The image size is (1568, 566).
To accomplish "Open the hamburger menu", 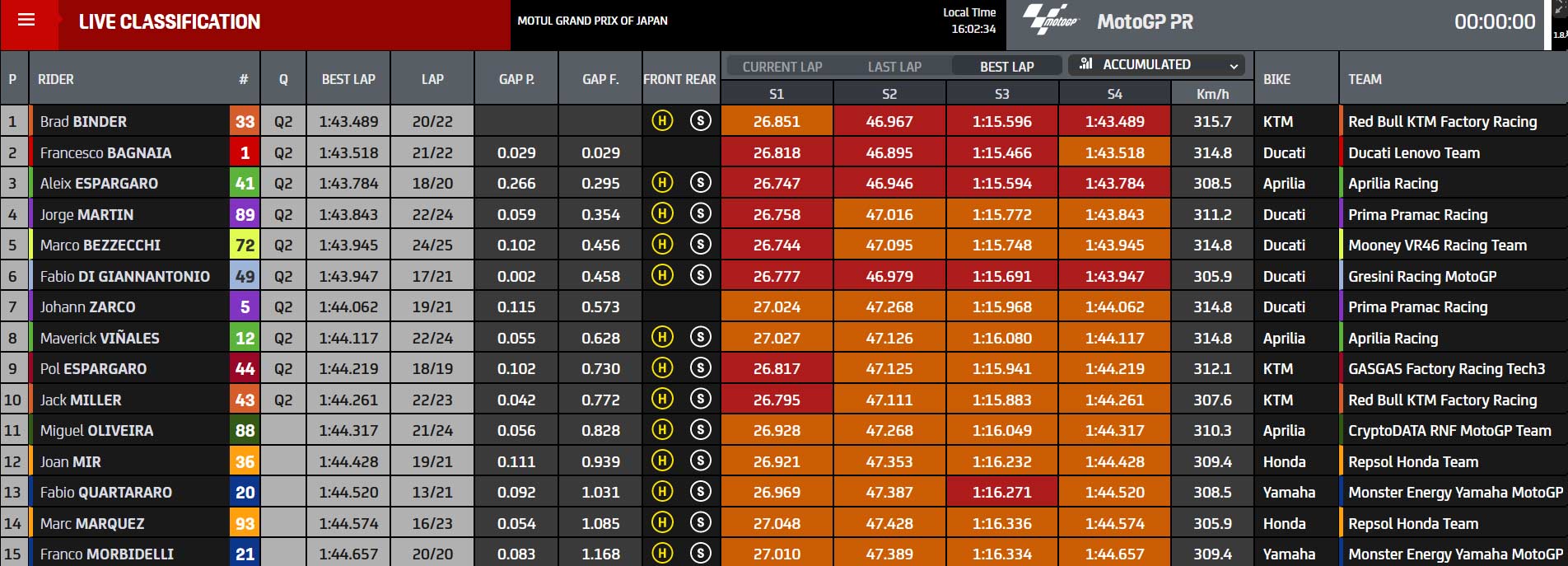I will point(26,19).
